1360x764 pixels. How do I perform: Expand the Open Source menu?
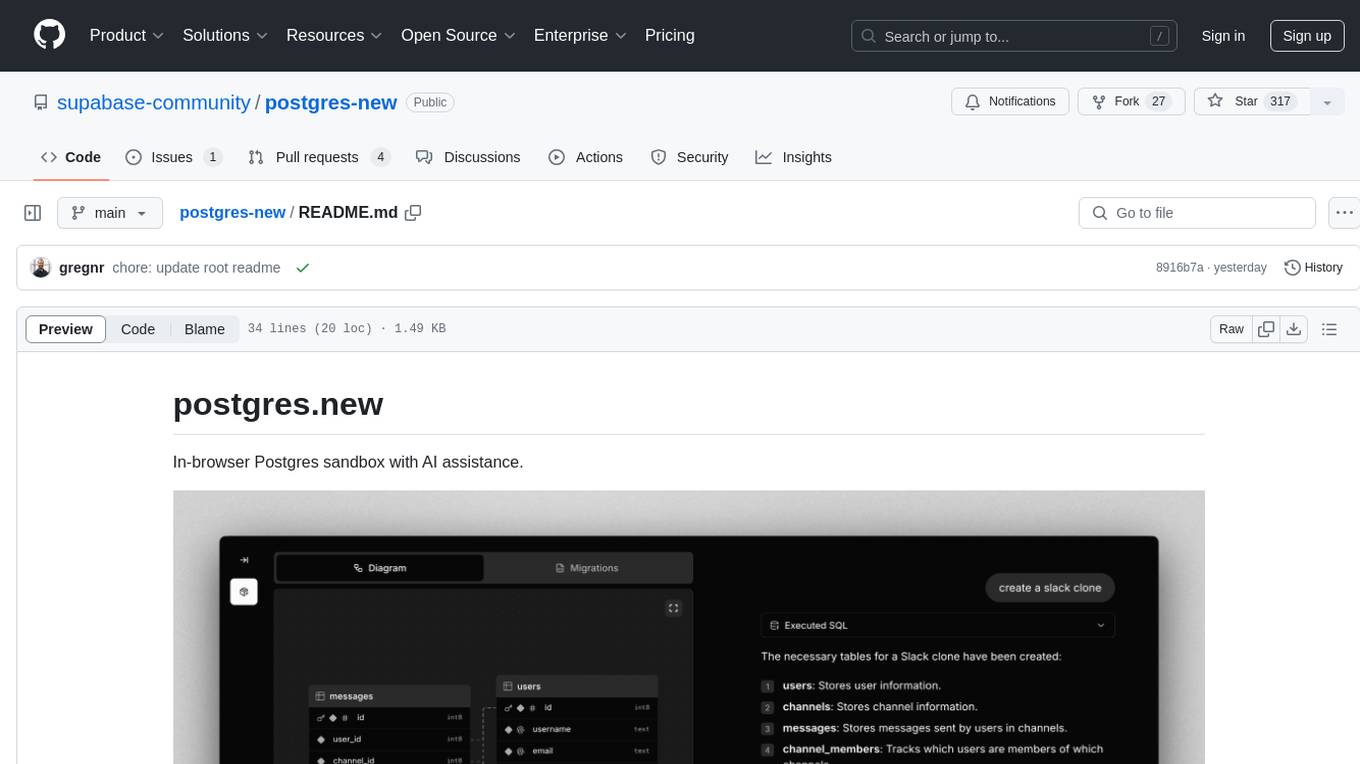pyautogui.click(x=458, y=35)
